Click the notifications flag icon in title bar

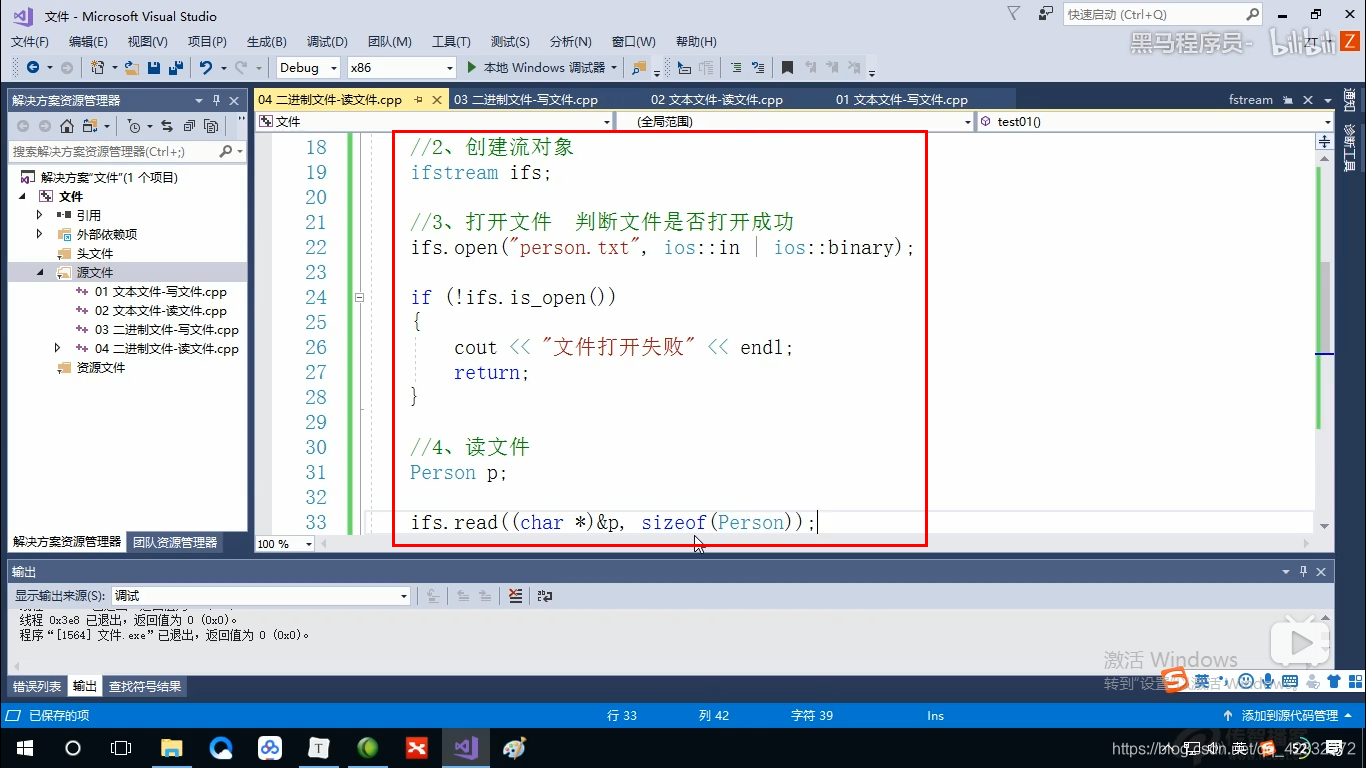click(1014, 14)
